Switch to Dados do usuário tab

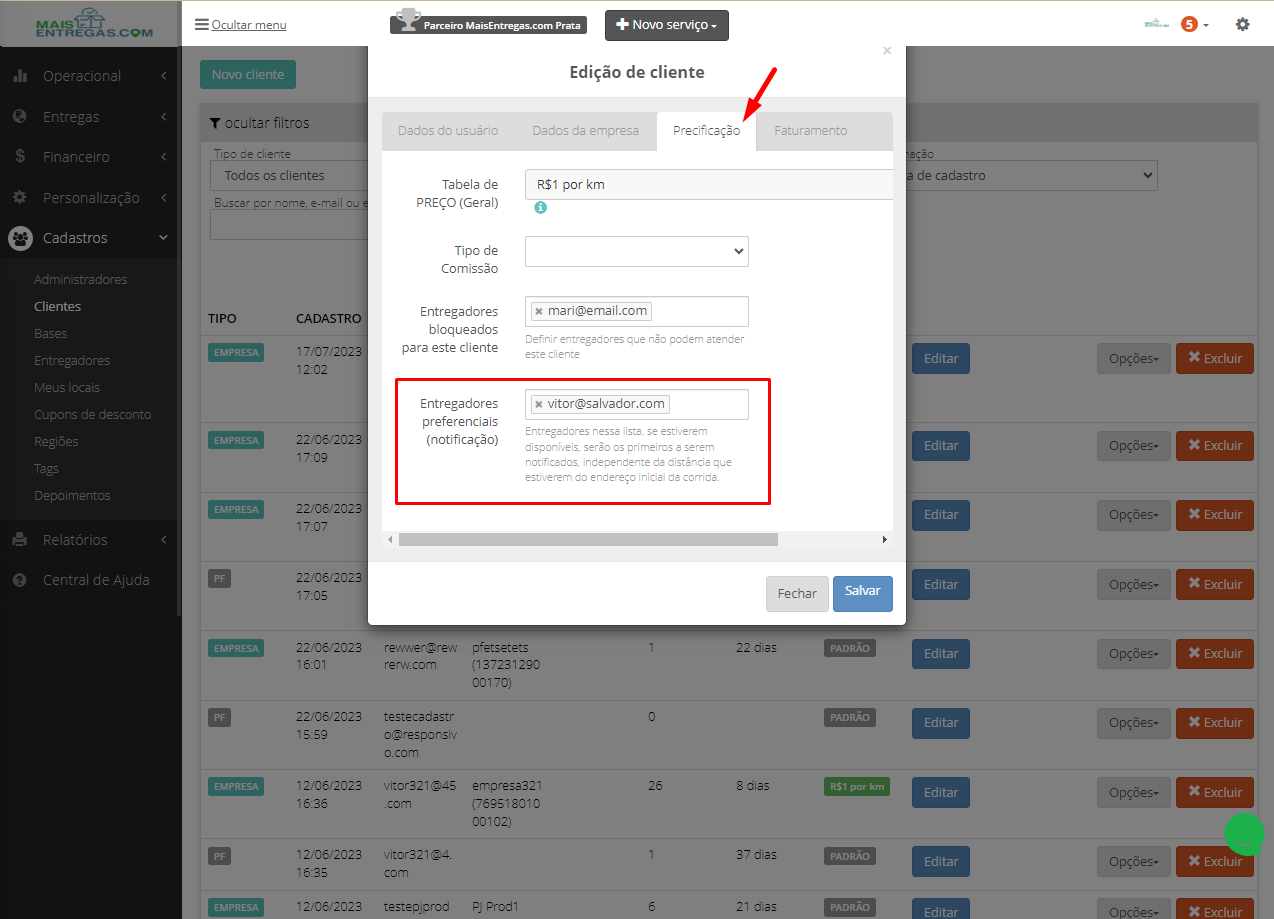(448, 131)
